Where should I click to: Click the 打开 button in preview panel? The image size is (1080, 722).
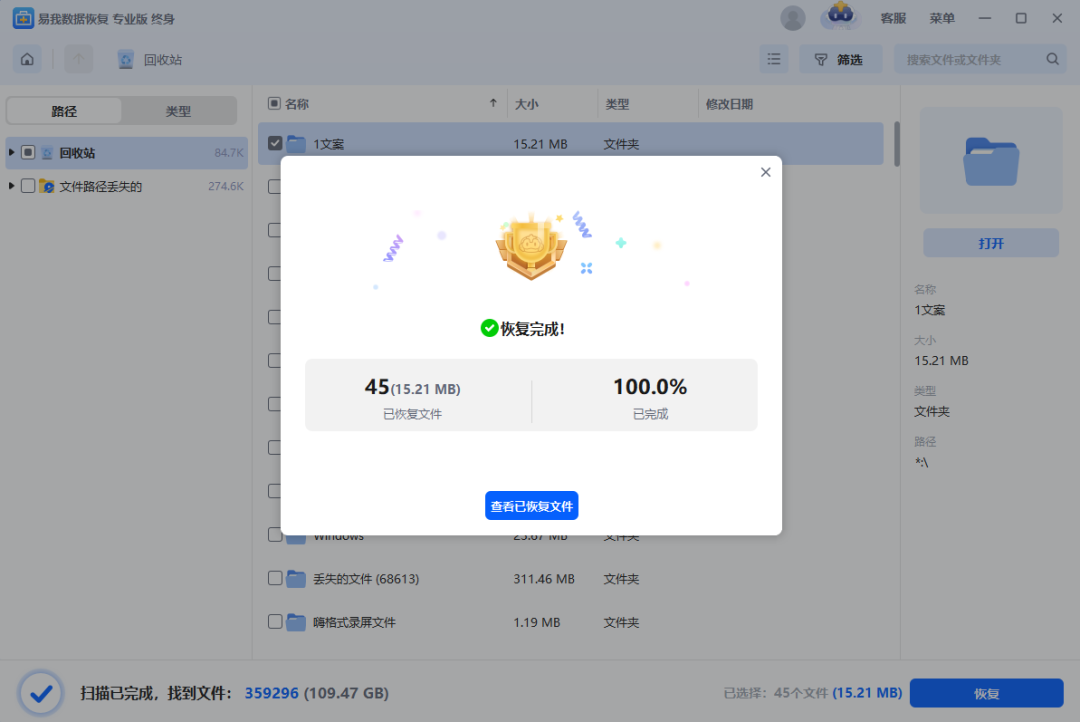click(x=990, y=243)
